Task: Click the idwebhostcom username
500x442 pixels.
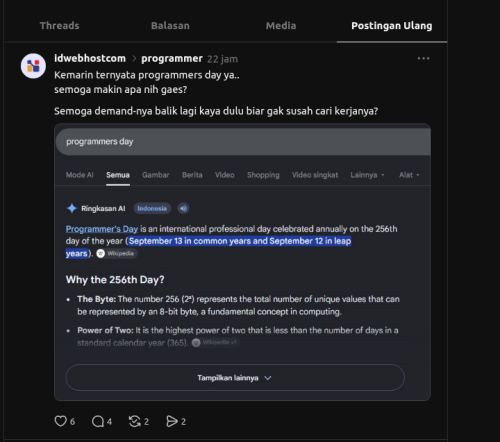Action: click(90, 58)
